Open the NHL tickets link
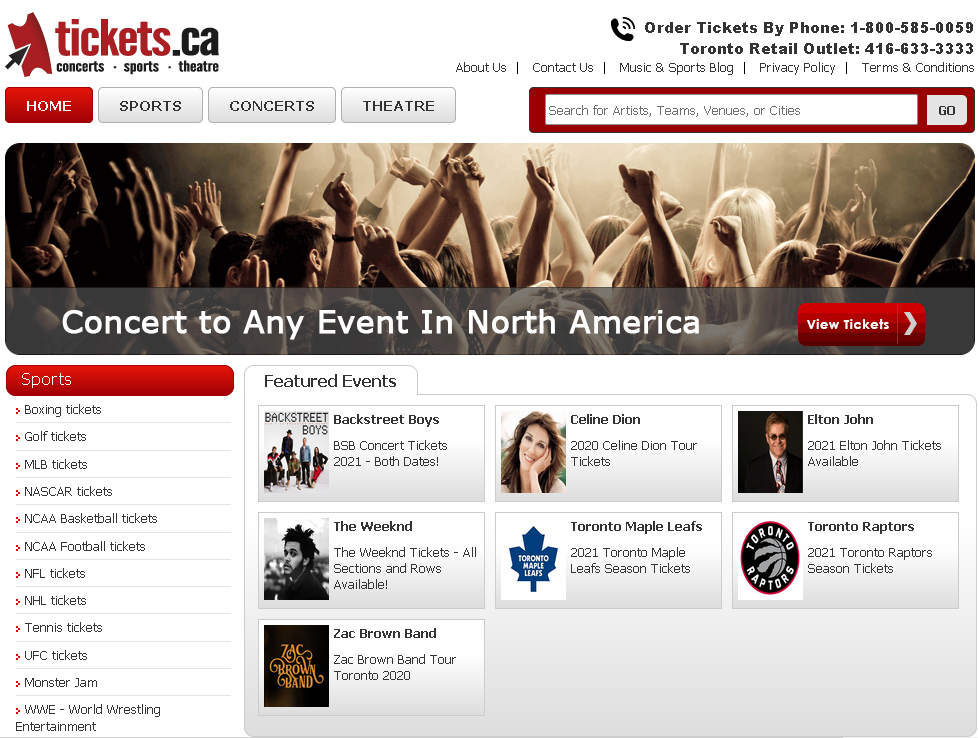 point(56,601)
